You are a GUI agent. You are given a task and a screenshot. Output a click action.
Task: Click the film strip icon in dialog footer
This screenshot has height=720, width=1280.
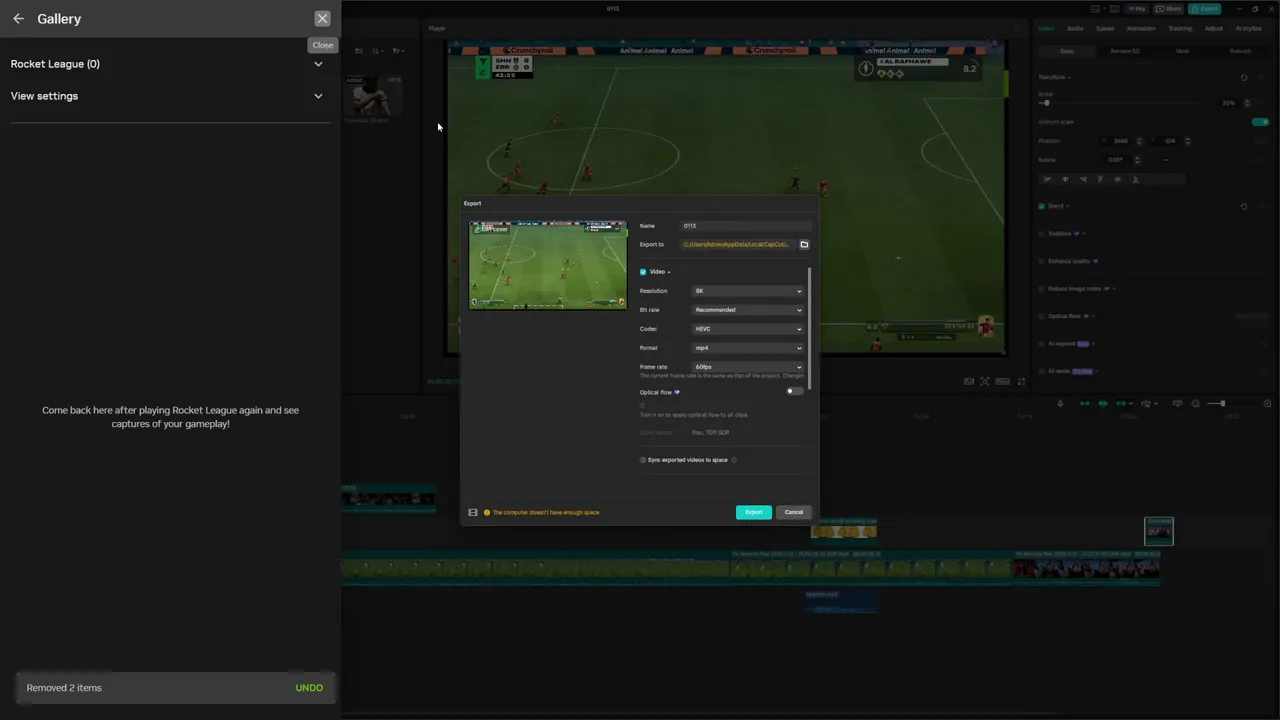[473, 513]
